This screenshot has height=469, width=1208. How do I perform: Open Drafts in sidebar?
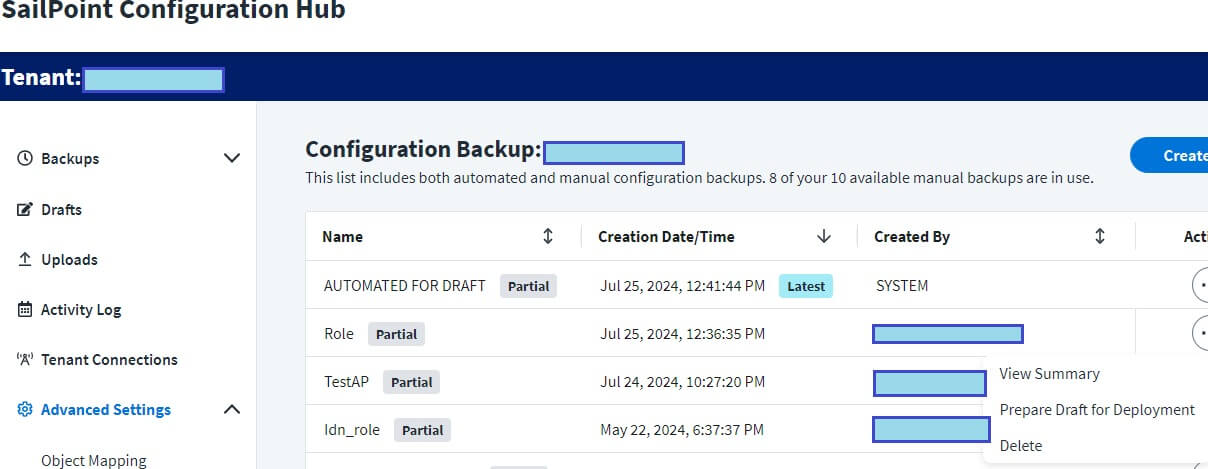61,209
